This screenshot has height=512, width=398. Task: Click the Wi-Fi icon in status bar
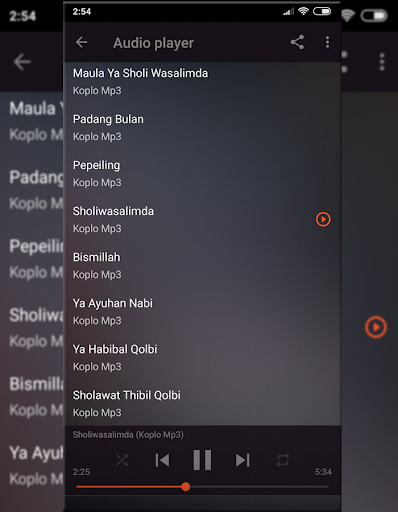(303, 11)
